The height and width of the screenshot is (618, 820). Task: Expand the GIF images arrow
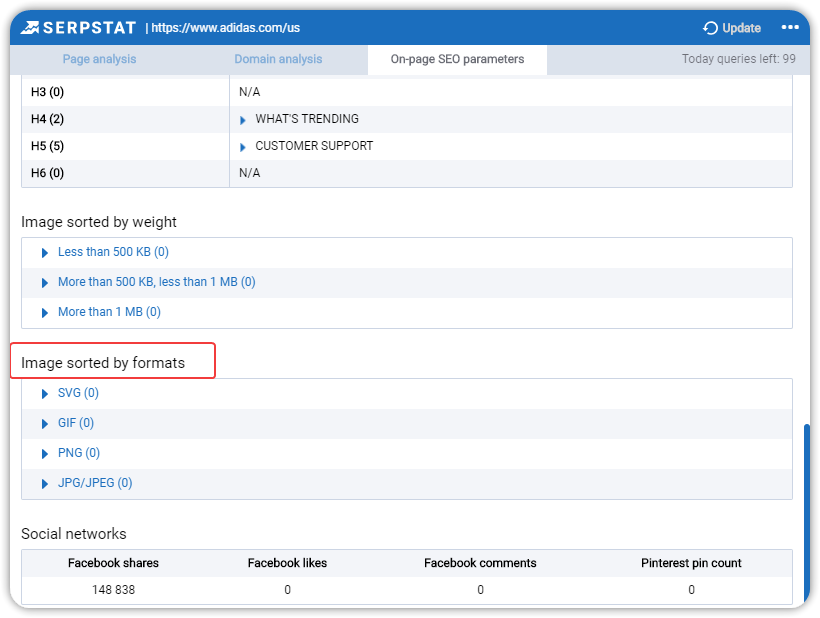45,424
